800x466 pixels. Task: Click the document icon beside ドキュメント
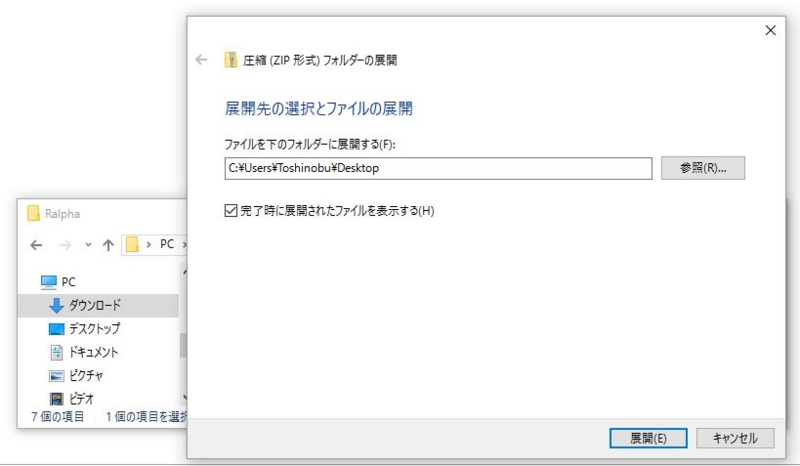pyautogui.click(x=57, y=352)
